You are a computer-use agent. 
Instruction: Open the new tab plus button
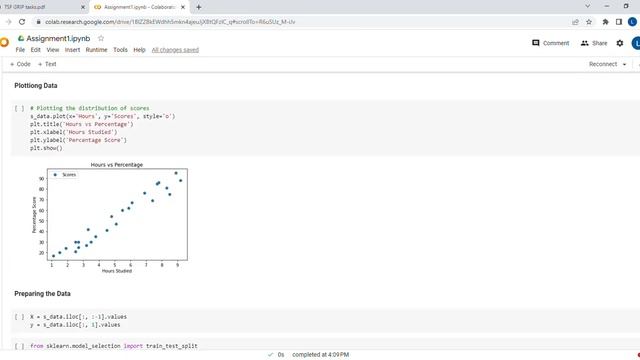click(199, 7)
